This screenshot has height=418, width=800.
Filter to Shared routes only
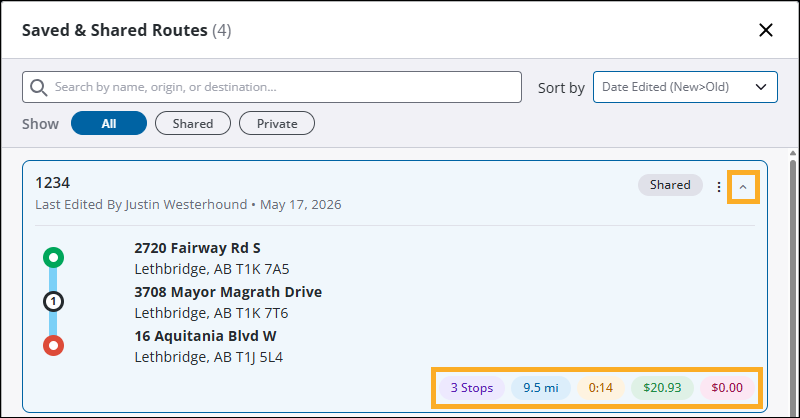pos(193,124)
